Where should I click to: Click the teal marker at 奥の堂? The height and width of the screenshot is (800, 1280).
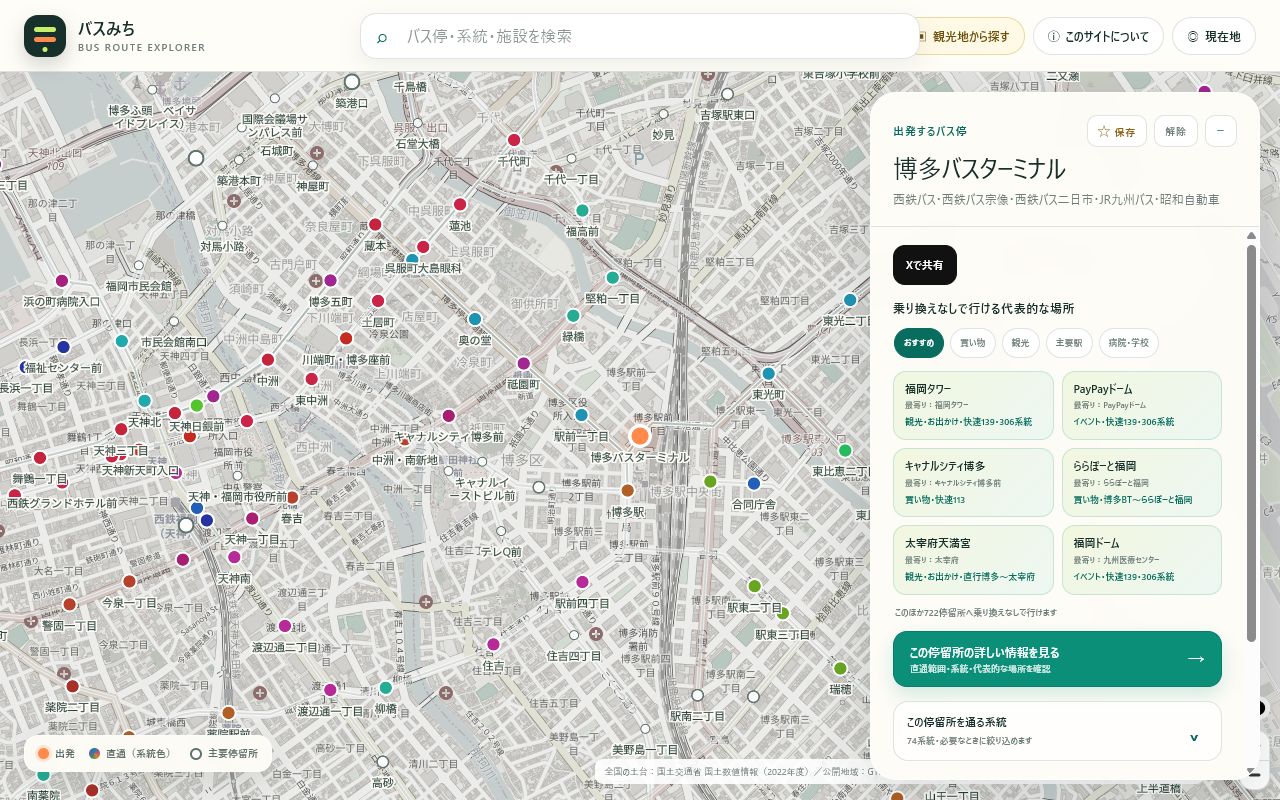click(475, 319)
